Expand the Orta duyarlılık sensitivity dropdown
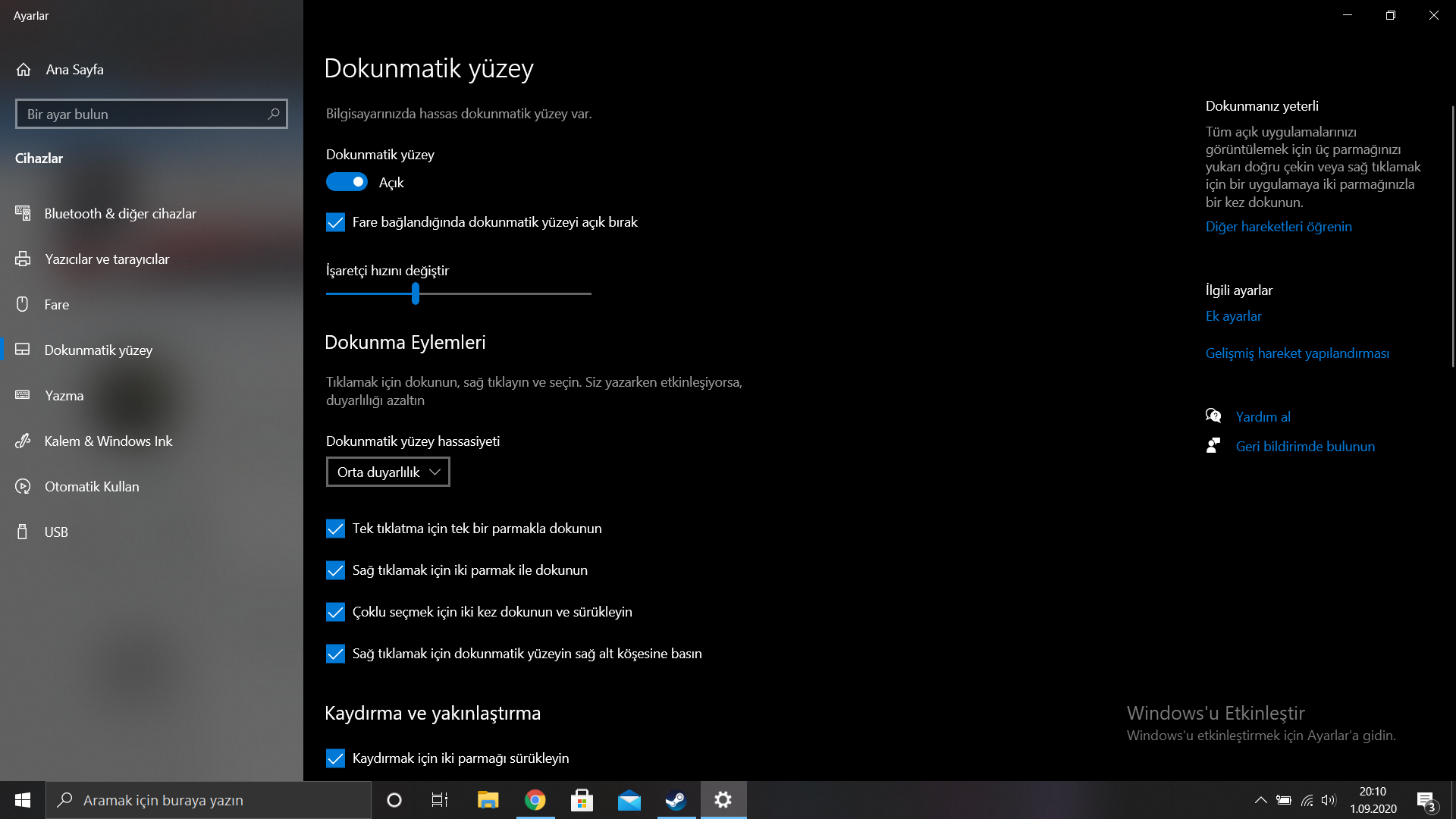The height and width of the screenshot is (819, 1456). (388, 472)
